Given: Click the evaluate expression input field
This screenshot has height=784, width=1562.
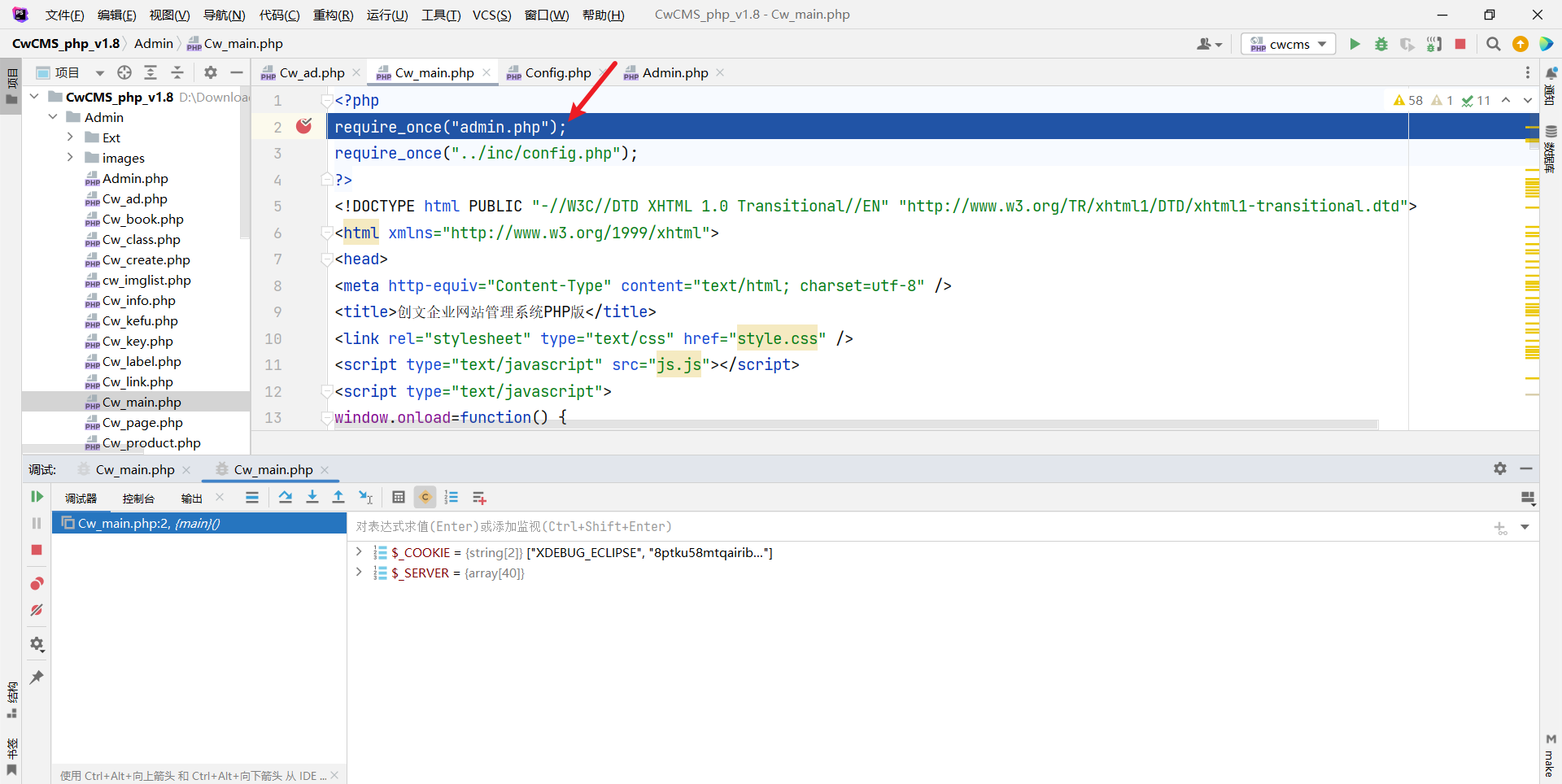Looking at the screenshot, I should coord(919,527).
